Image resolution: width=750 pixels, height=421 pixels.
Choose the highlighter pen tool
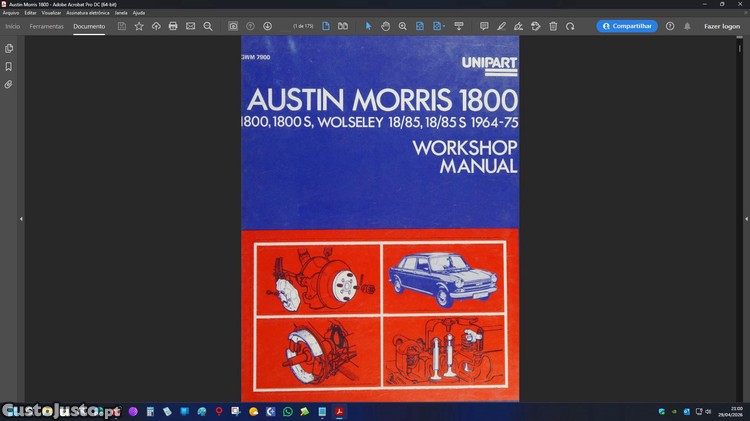501,26
